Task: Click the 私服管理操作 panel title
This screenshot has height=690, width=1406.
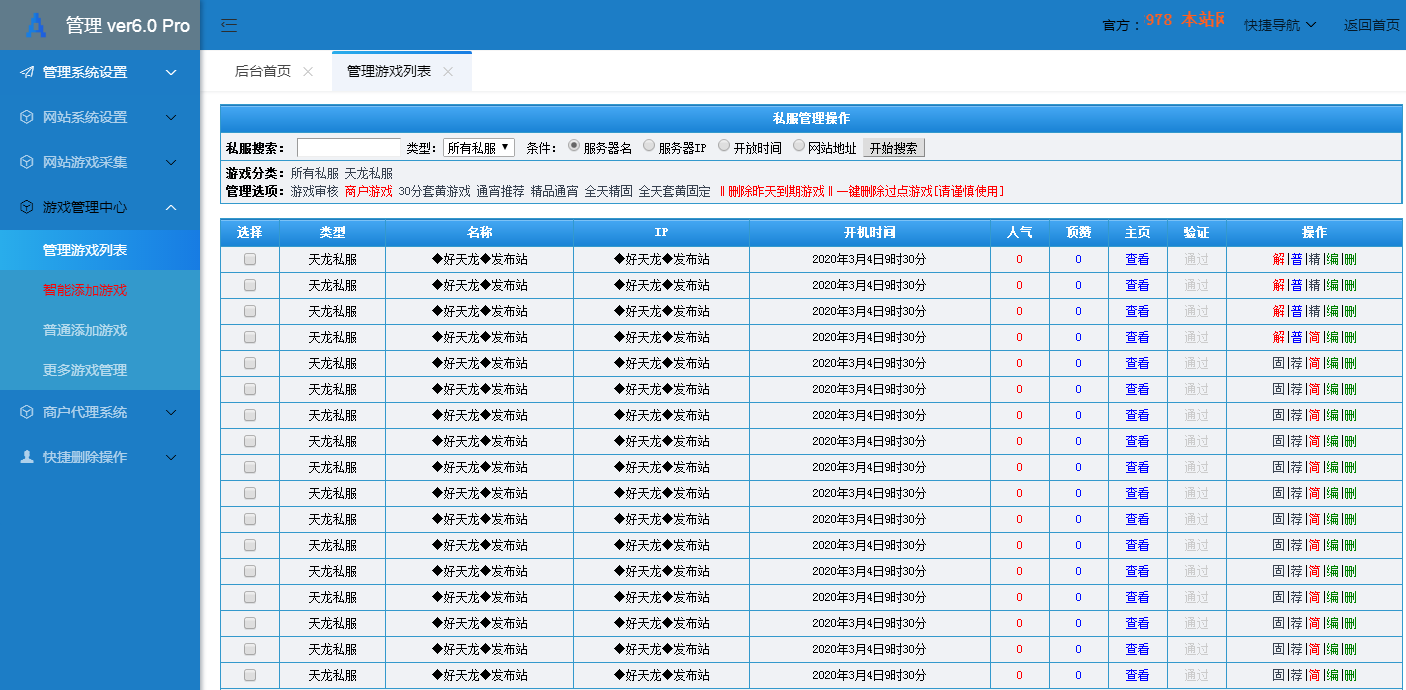Action: click(x=811, y=118)
